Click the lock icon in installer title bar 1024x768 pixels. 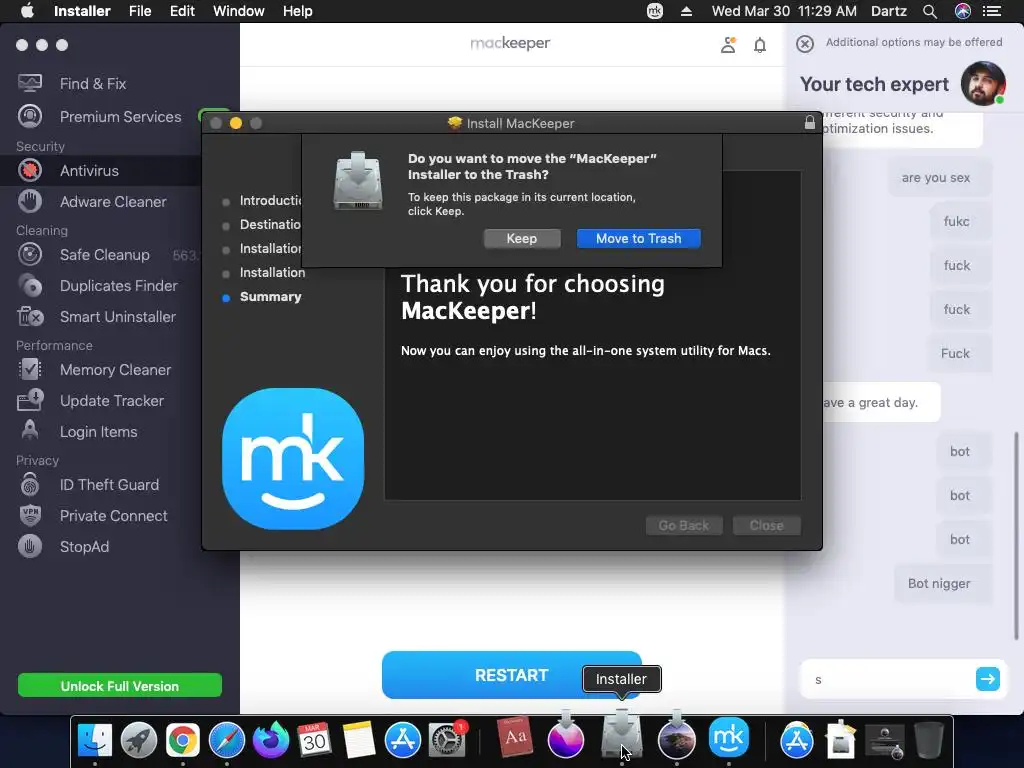810,122
